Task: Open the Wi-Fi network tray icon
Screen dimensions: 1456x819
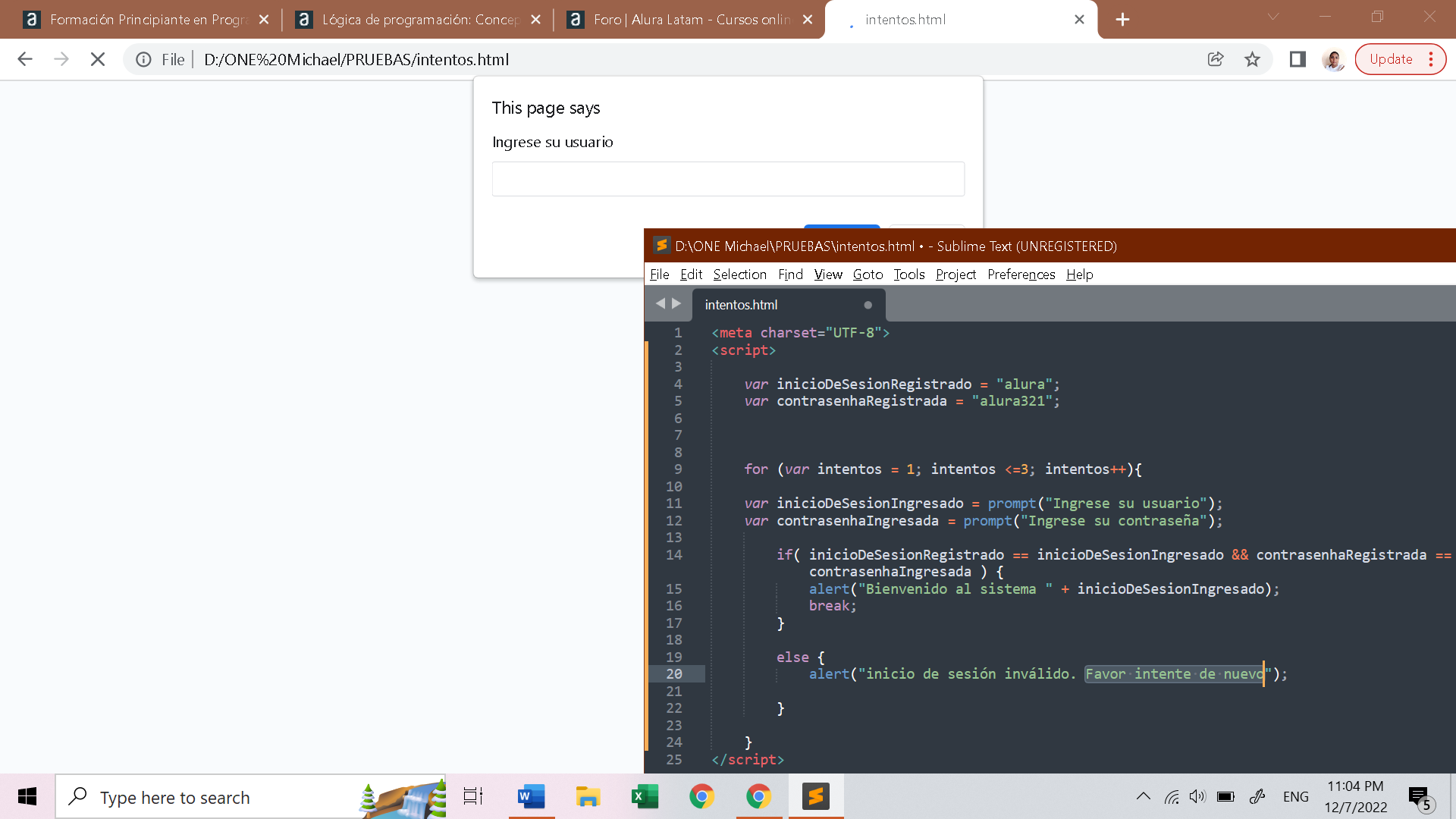Action: tap(1172, 796)
